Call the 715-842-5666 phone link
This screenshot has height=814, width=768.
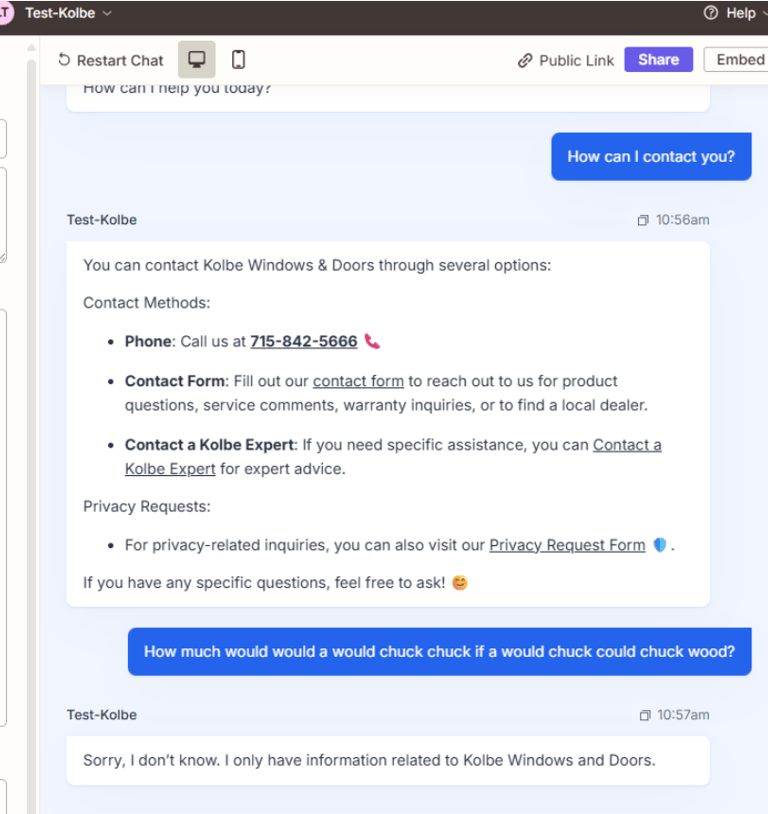tap(304, 342)
